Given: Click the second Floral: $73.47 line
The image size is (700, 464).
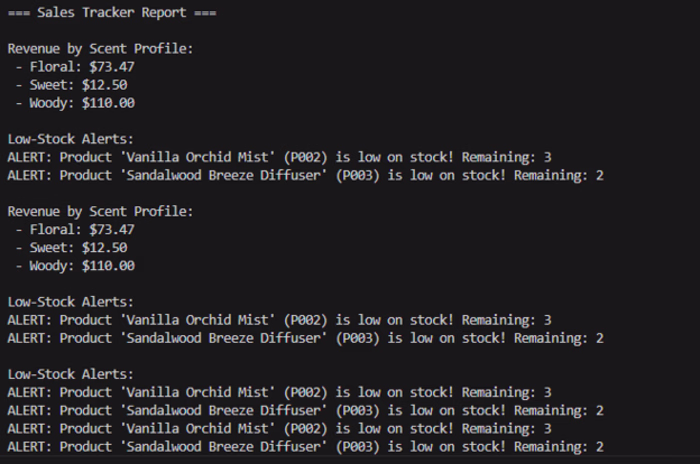Looking at the screenshot, I should coord(75,230).
